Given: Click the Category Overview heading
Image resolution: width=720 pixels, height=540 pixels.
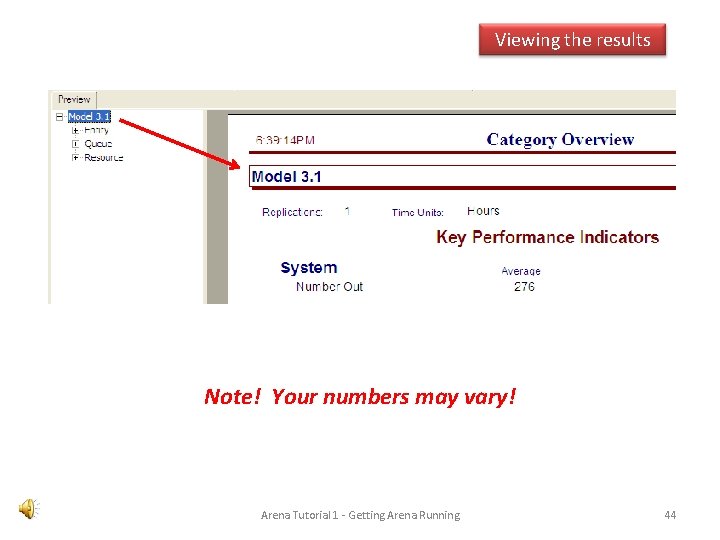Looking at the screenshot, I should pyautogui.click(x=560, y=139).
